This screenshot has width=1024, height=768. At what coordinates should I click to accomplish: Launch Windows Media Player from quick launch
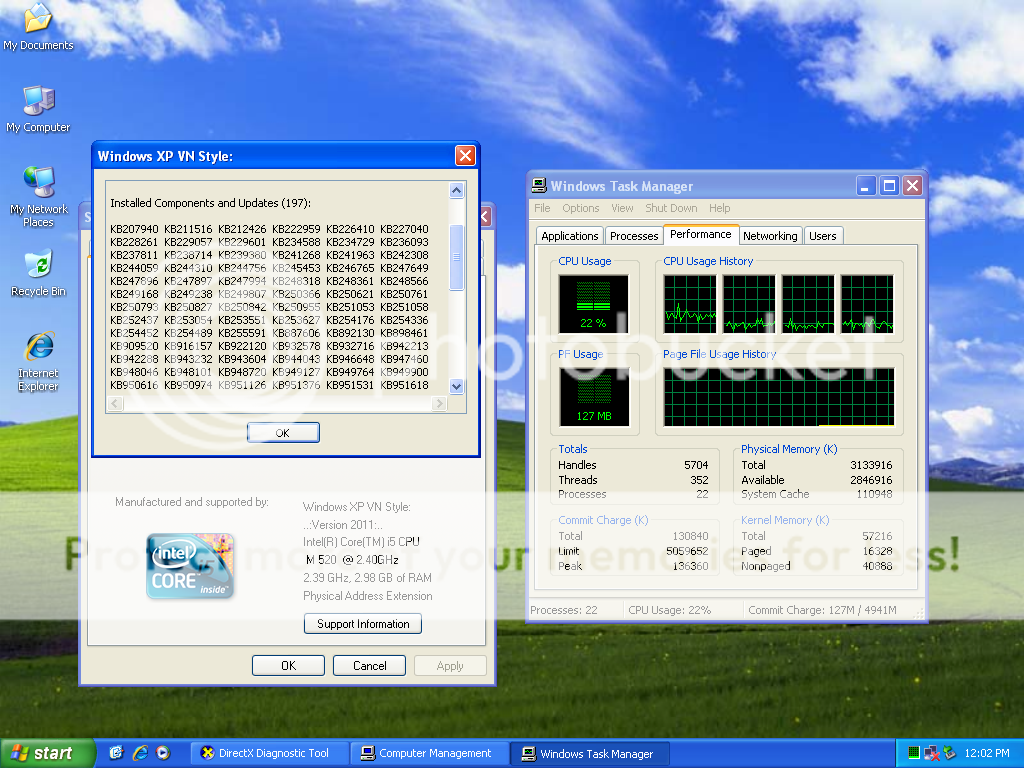pos(163,753)
